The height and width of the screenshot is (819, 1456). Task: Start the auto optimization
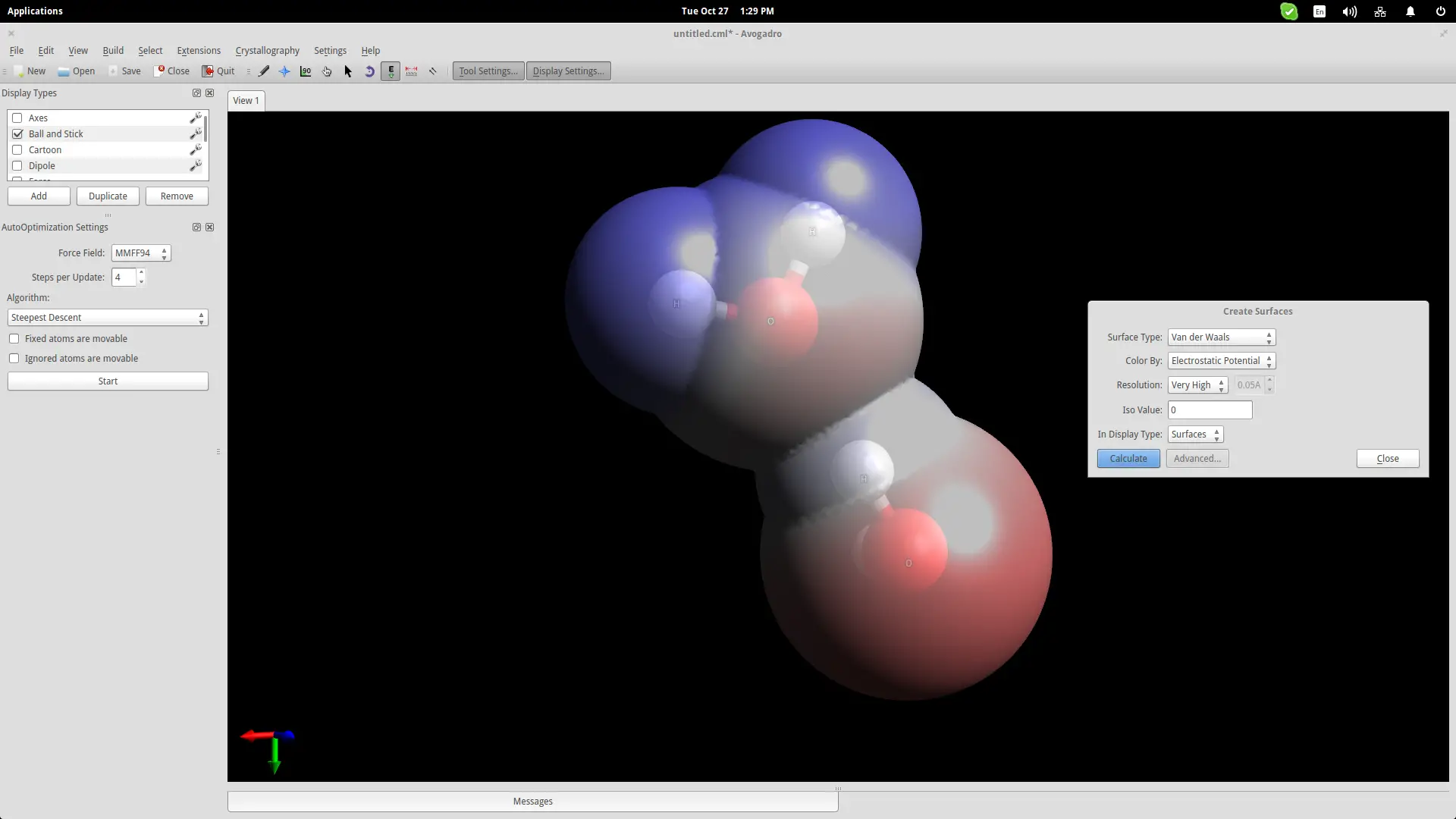click(x=108, y=381)
